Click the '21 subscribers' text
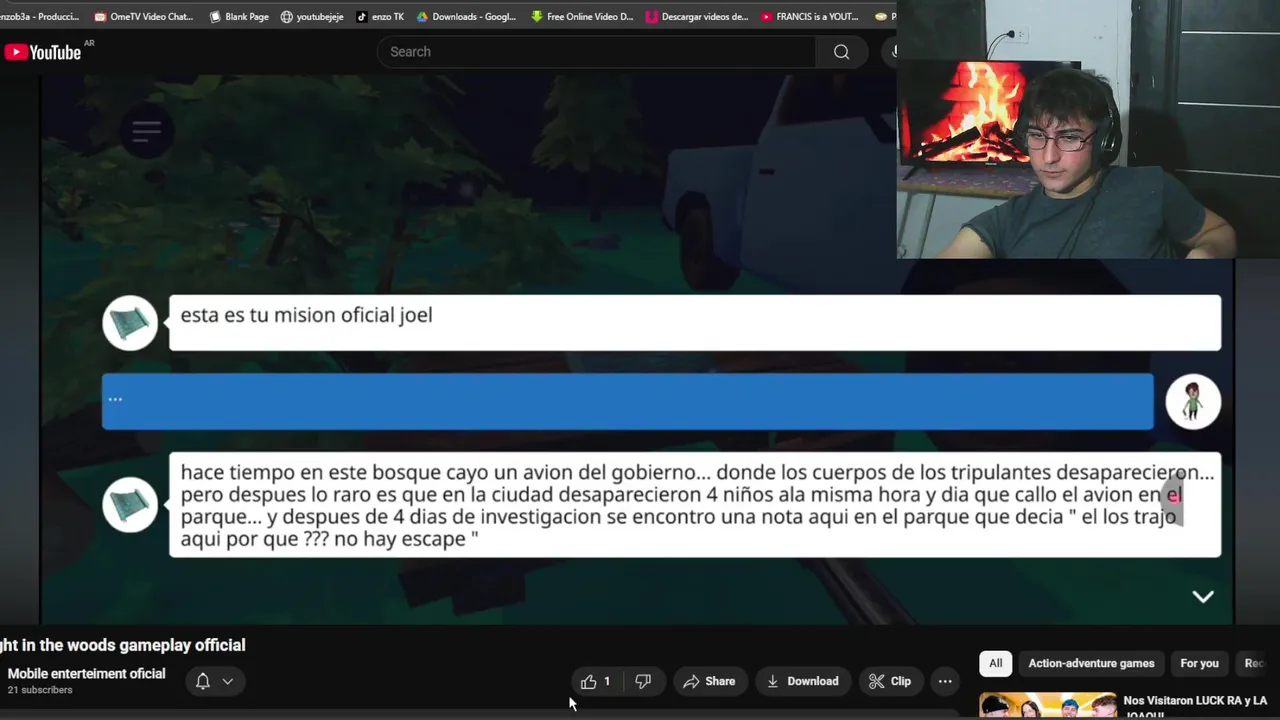1280x720 pixels. click(x=40, y=690)
